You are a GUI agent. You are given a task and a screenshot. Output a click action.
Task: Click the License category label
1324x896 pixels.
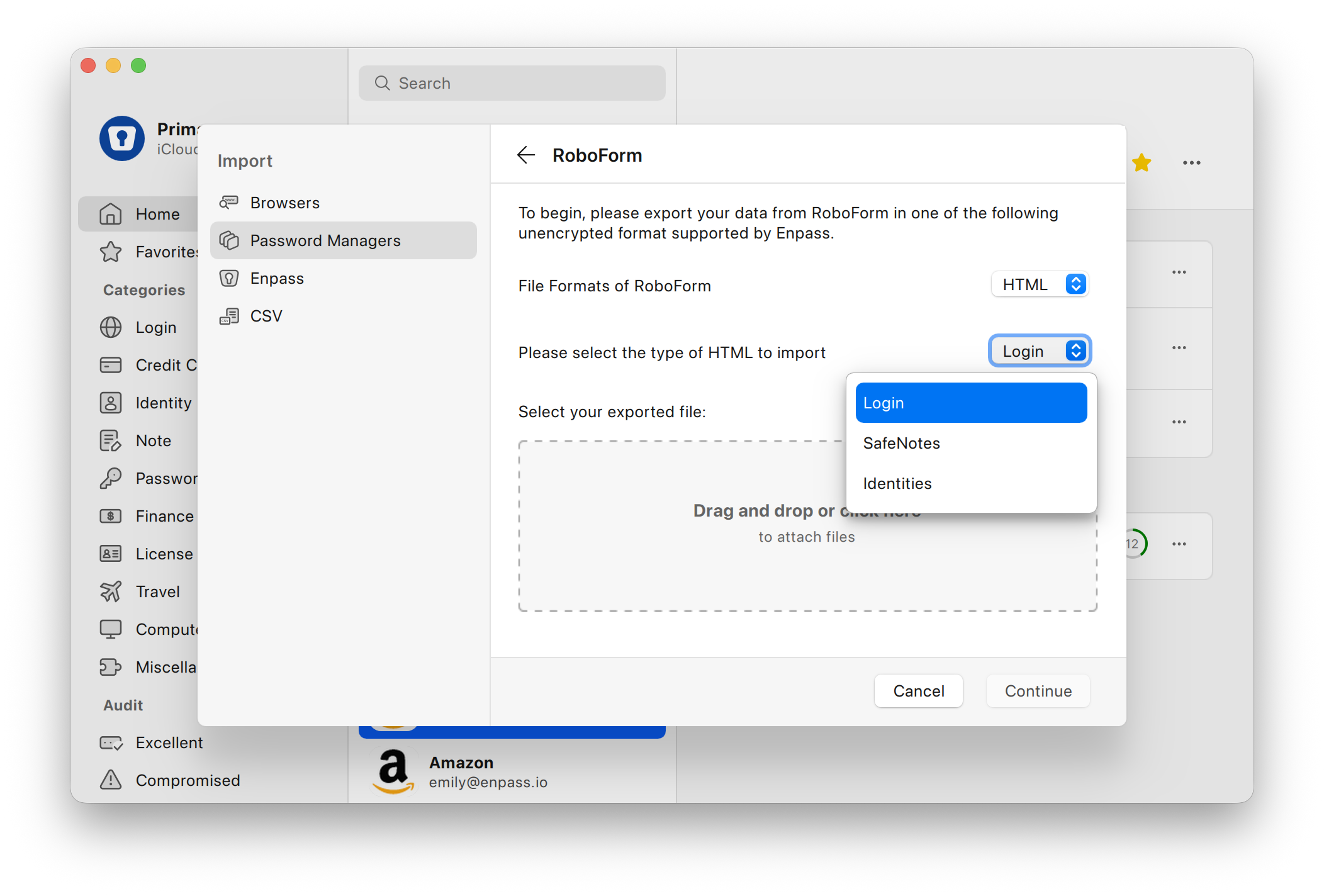tap(164, 554)
